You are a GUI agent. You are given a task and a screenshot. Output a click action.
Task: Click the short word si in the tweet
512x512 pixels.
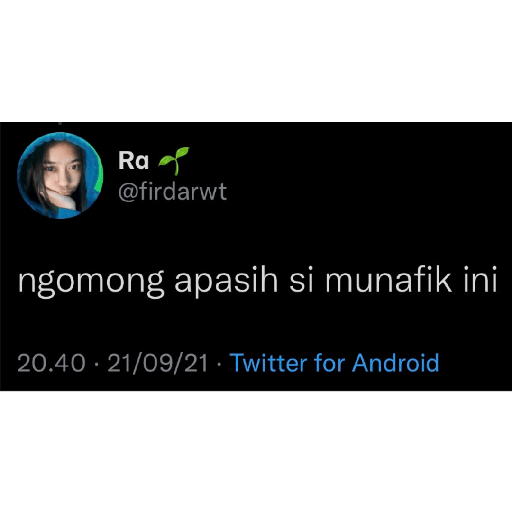point(301,280)
